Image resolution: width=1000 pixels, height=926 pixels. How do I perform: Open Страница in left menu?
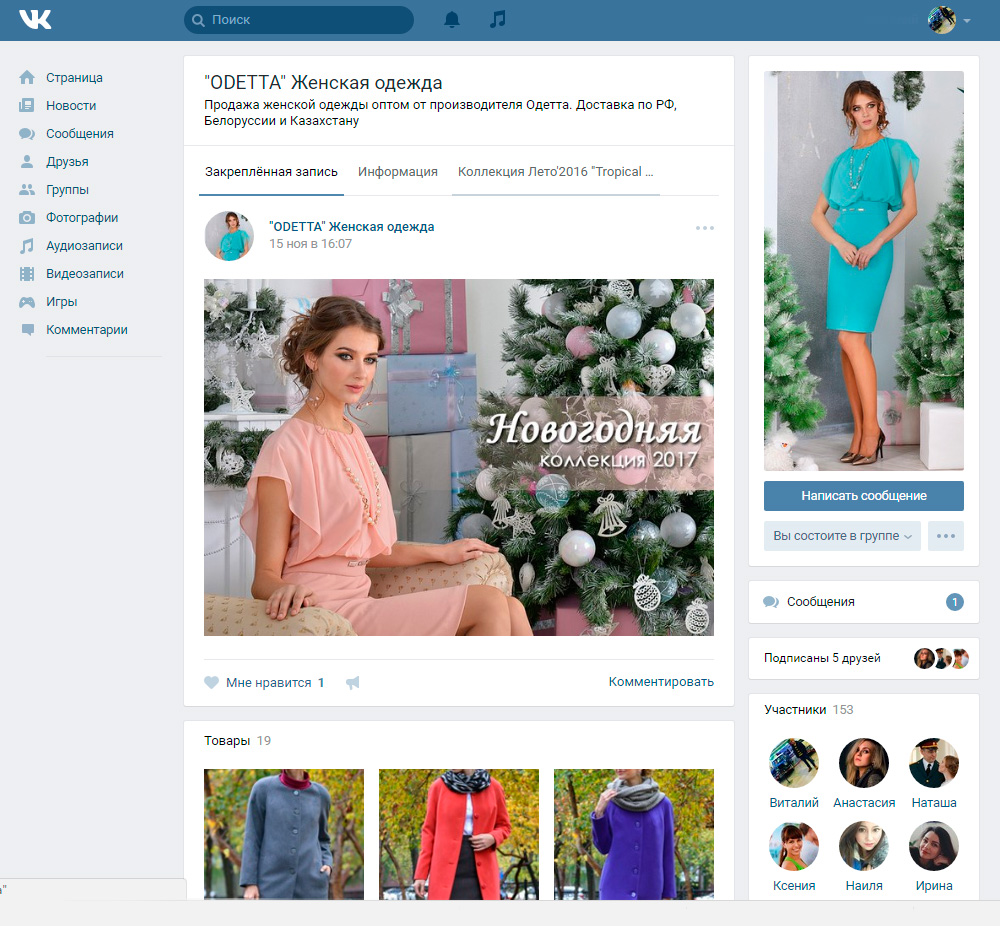(x=74, y=78)
